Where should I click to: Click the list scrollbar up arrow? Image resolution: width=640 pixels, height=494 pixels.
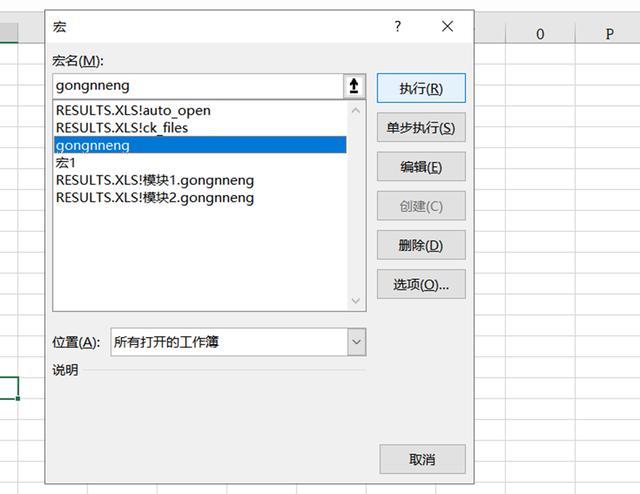point(357,111)
